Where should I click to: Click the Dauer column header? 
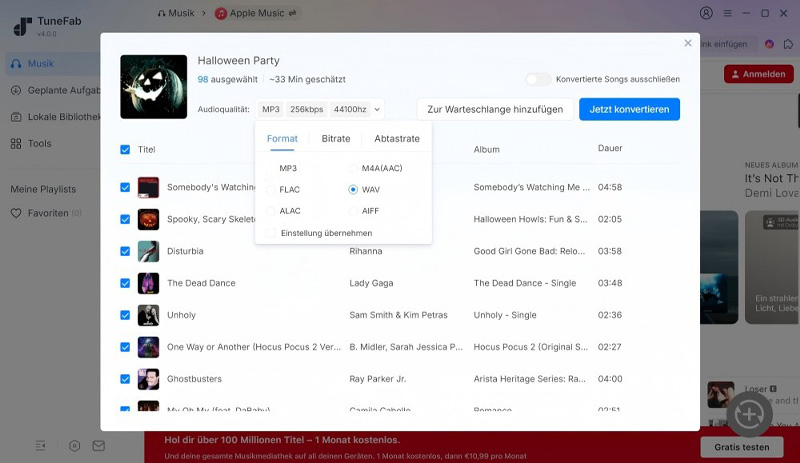pos(610,149)
